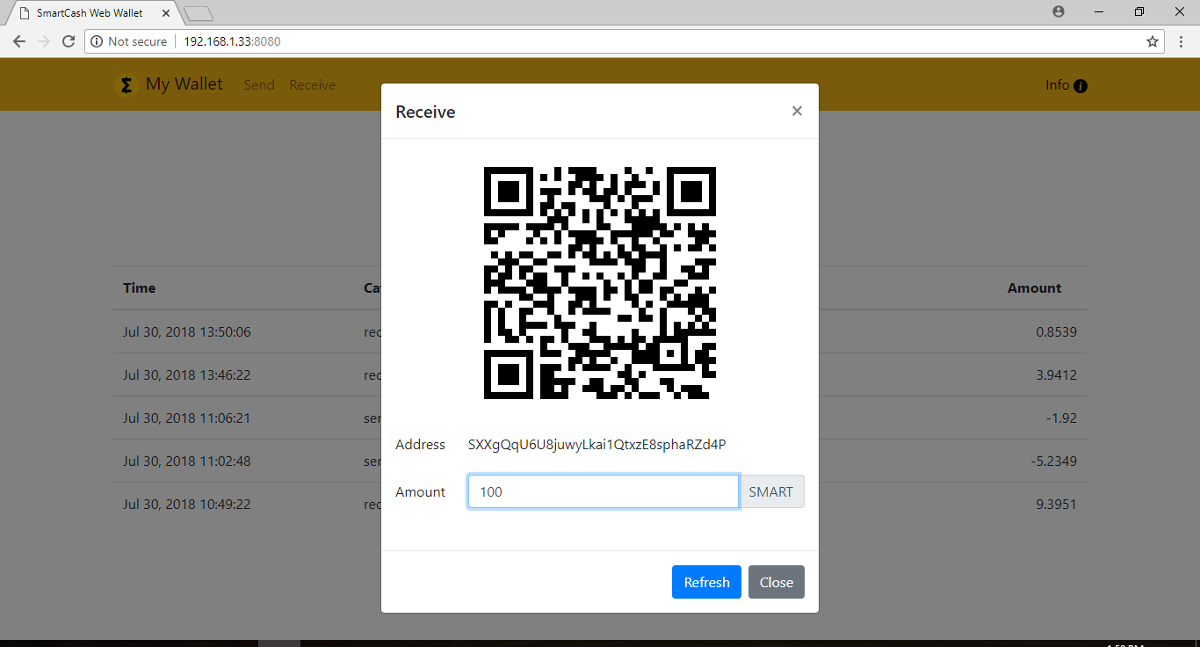Dismiss Receive dialog with the X icon
The image size is (1200, 647).
click(x=797, y=111)
